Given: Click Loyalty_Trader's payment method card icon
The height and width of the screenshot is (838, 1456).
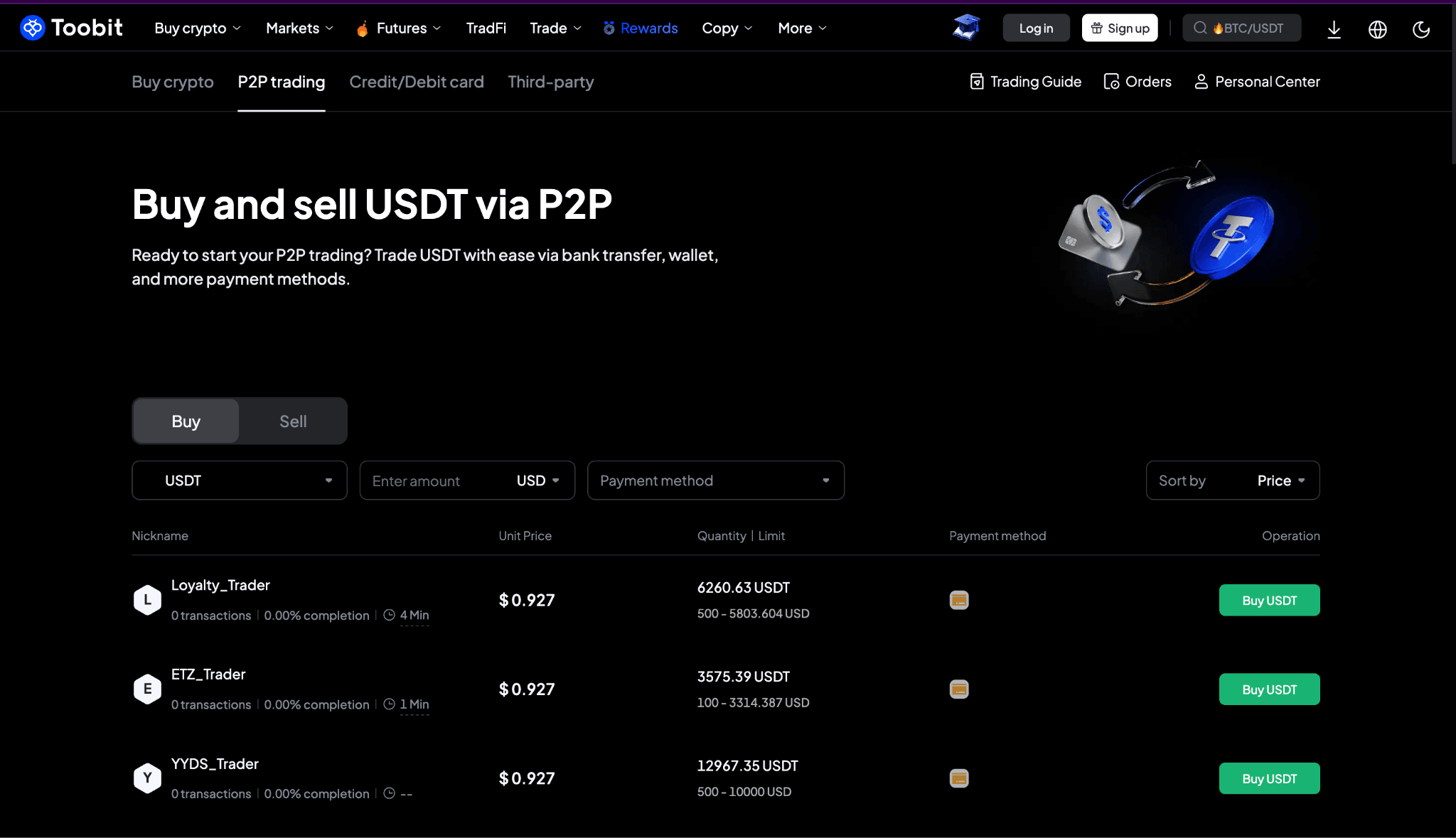Looking at the screenshot, I should (959, 600).
